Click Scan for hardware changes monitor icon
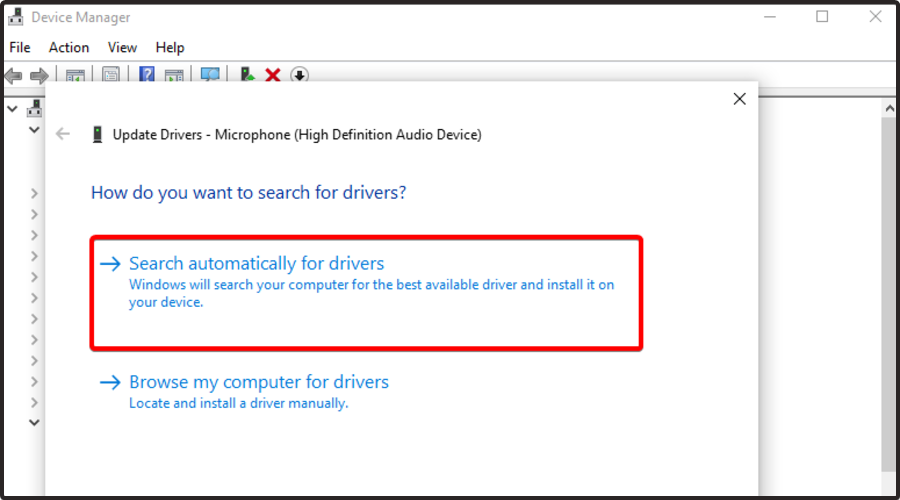Viewport: 900px width, 500px height. click(210, 75)
